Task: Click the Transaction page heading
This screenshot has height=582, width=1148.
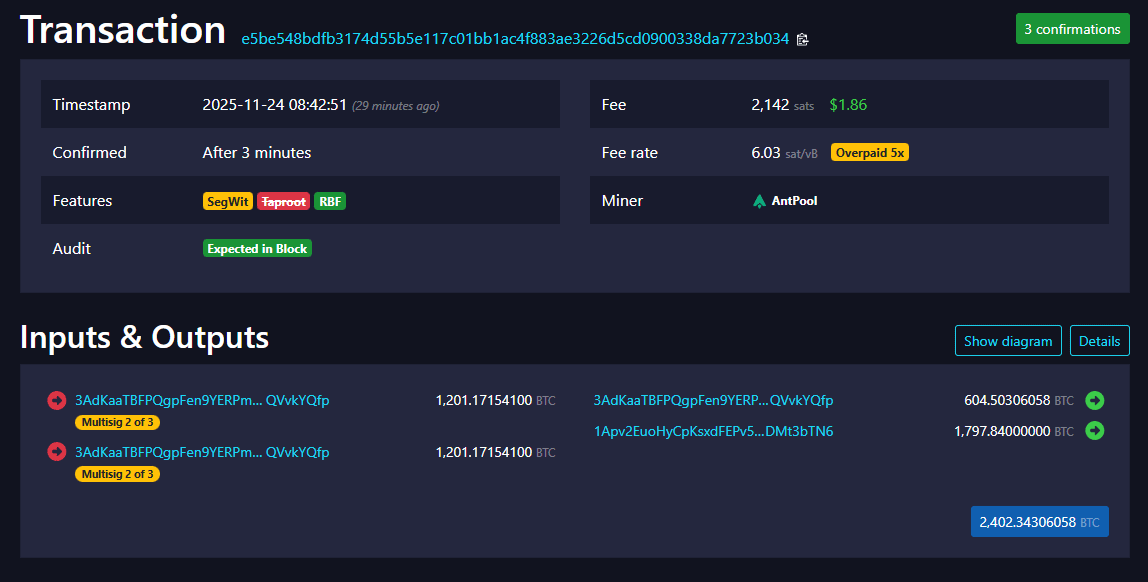Action: pyautogui.click(x=123, y=31)
